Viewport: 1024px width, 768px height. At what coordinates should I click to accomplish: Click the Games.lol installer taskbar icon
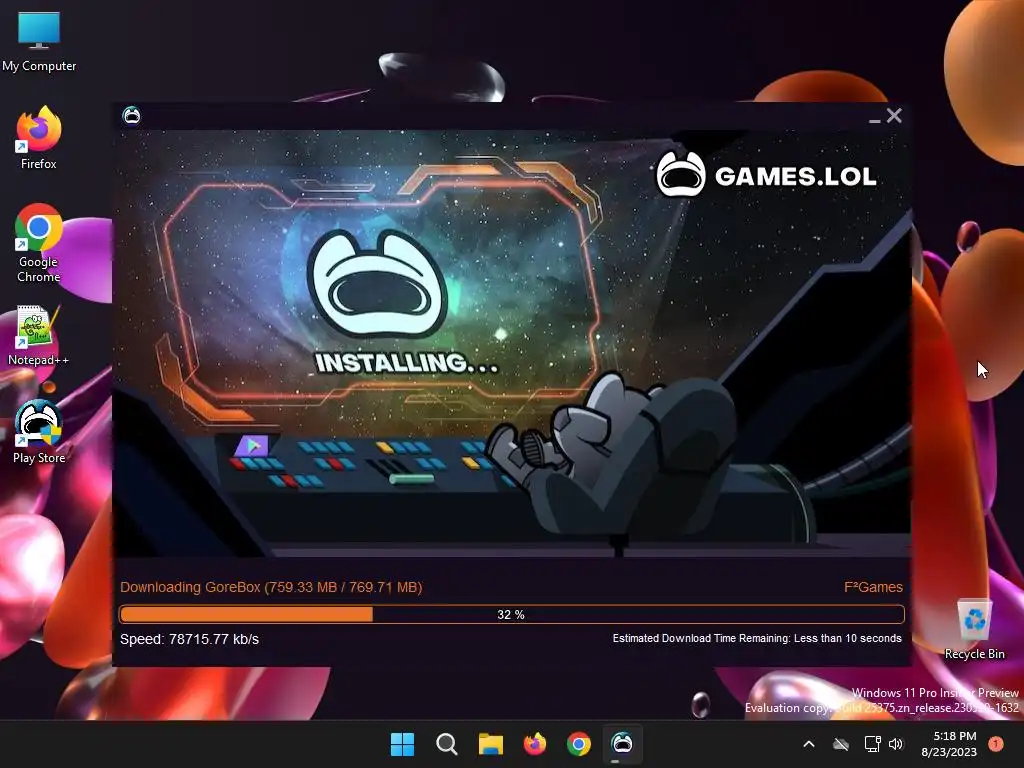click(622, 744)
